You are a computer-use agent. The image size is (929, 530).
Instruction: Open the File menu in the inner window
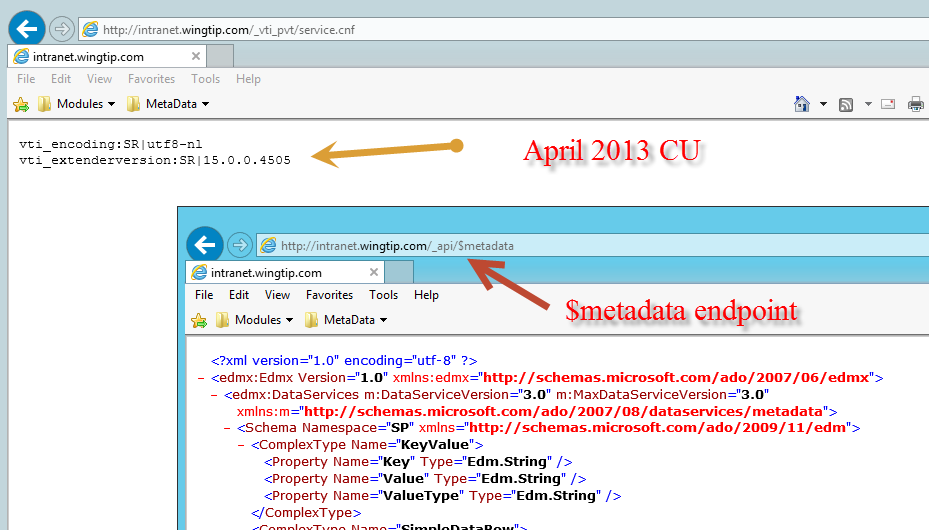[204, 295]
